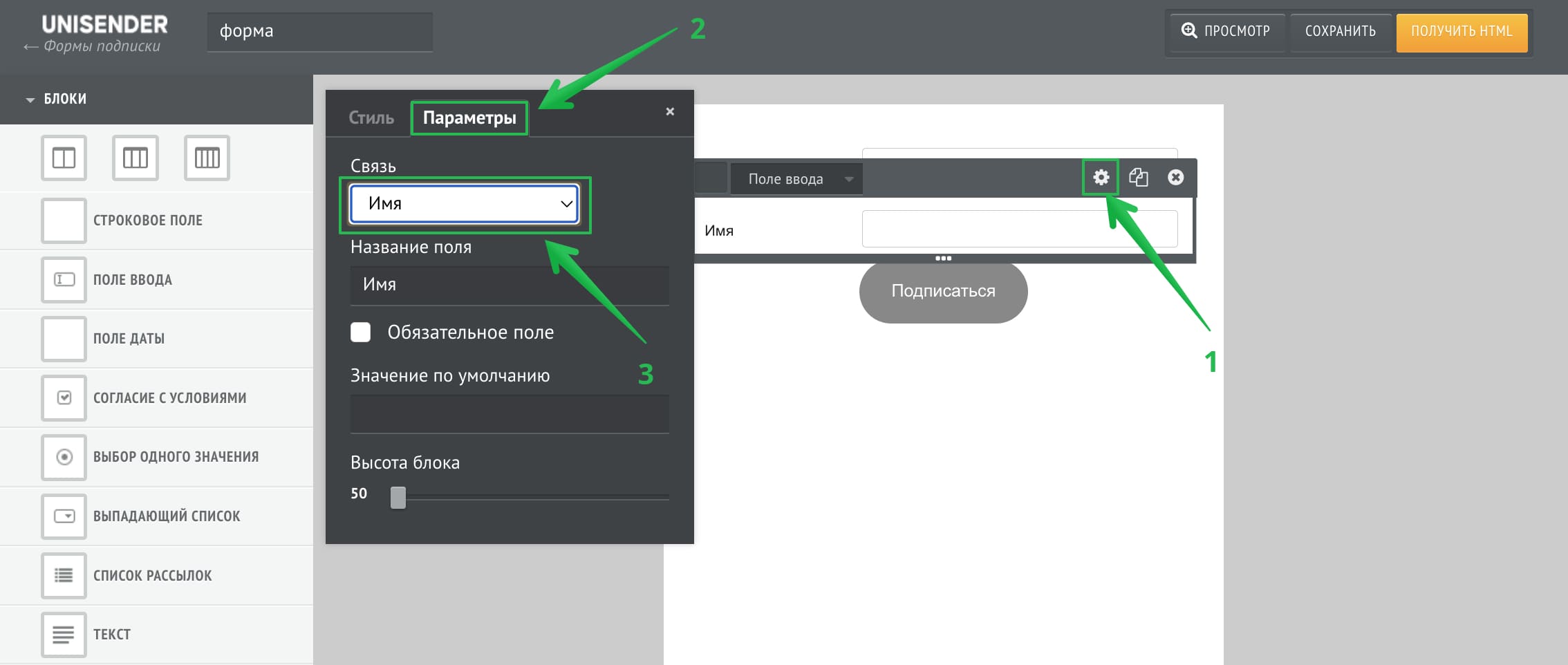The image size is (1568, 665).
Task: Duplicate the field with the copy icon
Action: pos(1139,178)
